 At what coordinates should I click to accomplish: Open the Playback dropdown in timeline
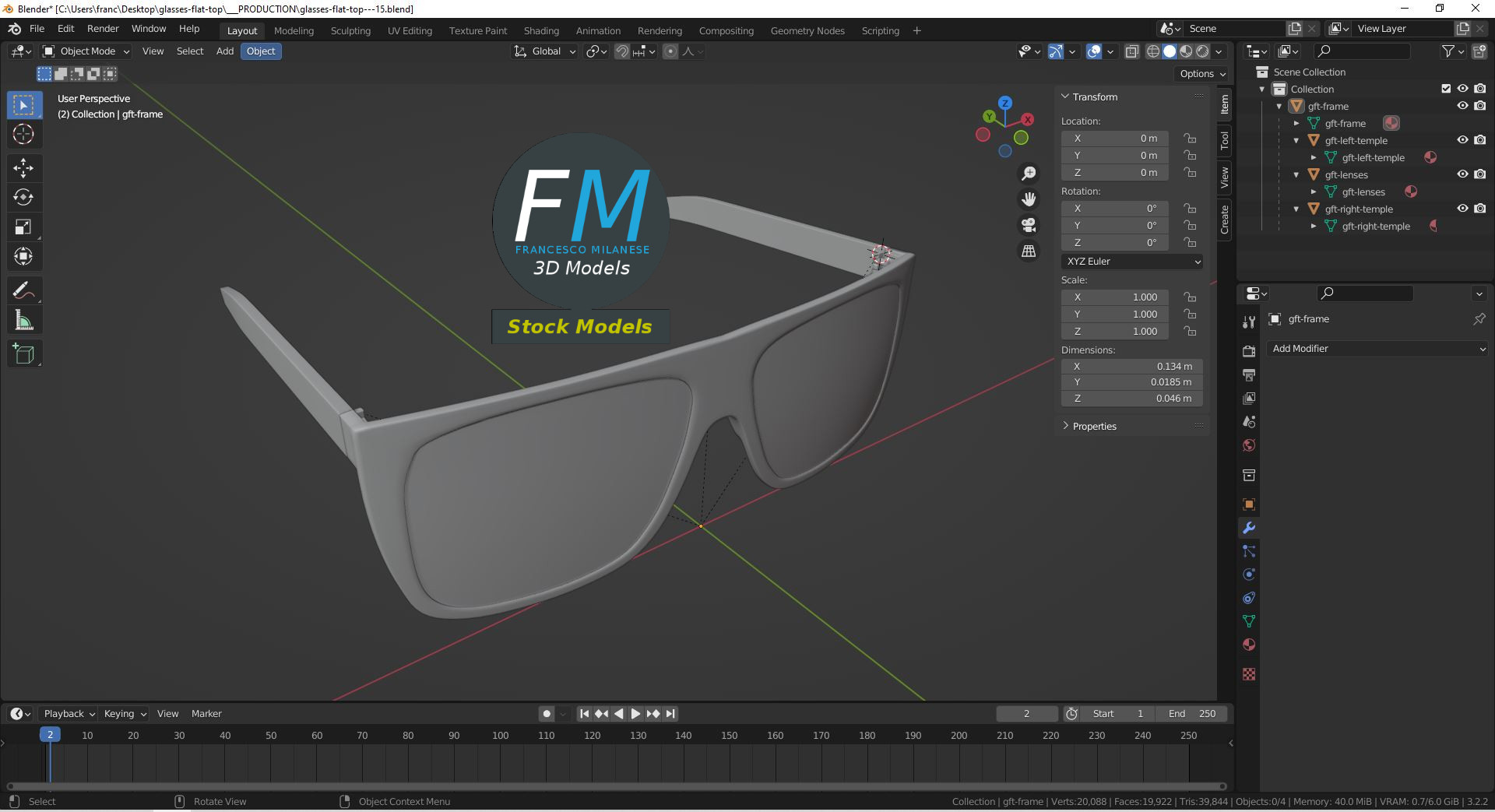click(69, 714)
